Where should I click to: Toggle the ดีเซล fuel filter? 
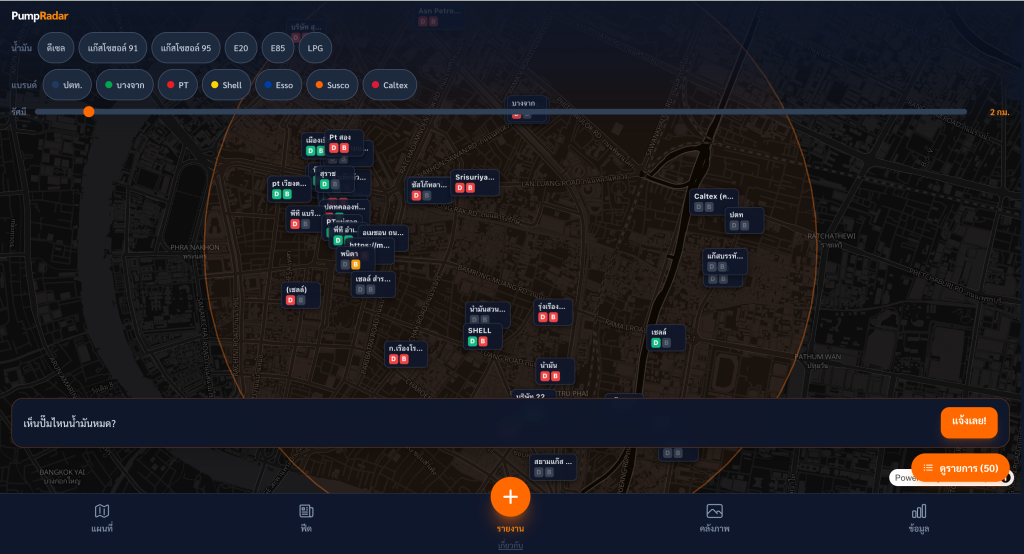[57, 47]
